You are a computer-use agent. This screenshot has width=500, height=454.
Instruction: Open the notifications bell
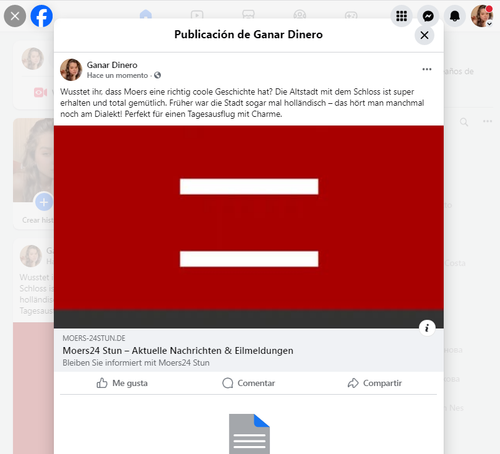[455, 16]
